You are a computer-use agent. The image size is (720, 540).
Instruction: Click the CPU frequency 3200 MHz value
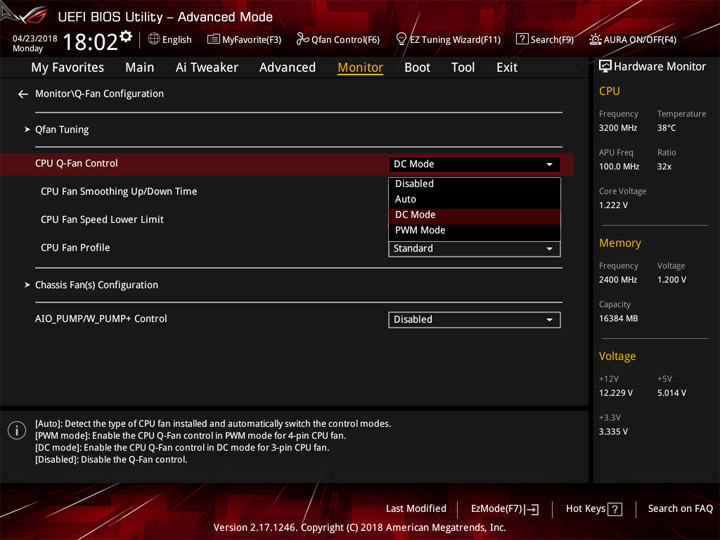point(618,128)
